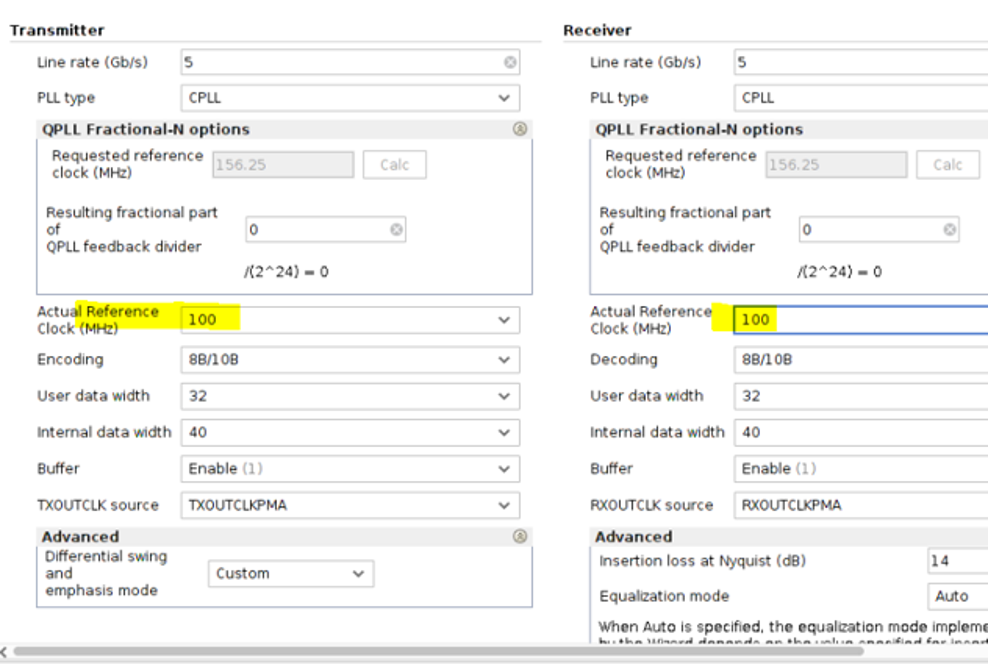Open Receiver User data width dropdown
988x664 pixels.
point(861,396)
